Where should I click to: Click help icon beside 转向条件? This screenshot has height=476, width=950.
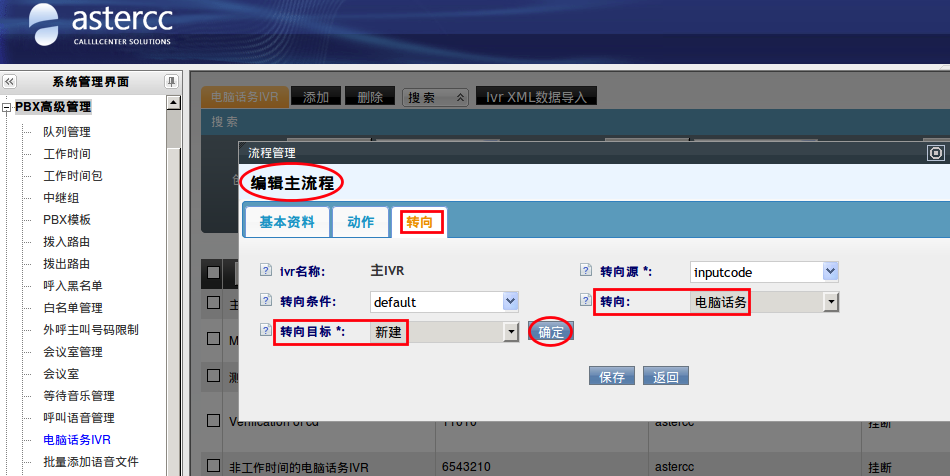click(266, 300)
